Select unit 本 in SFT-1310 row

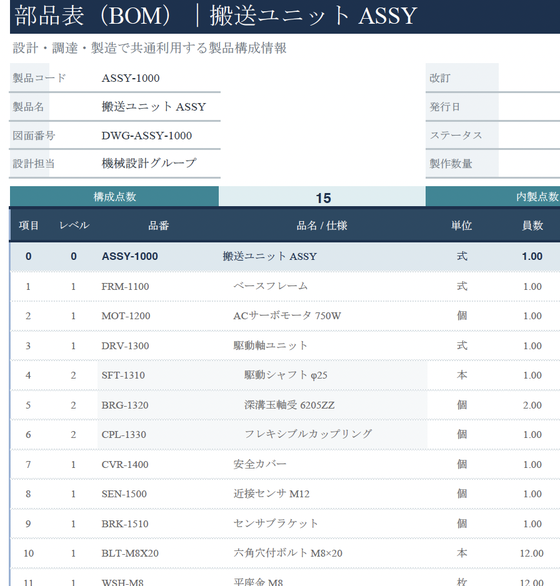click(x=462, y=375)
